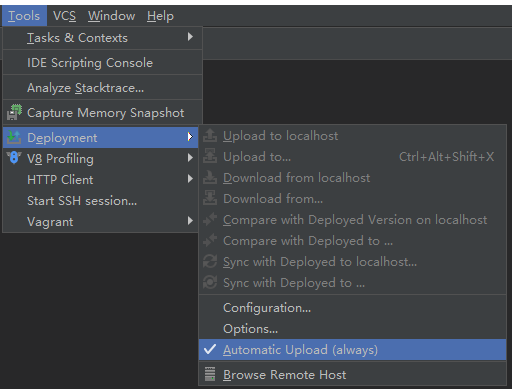Click the Upload to localhost icon

(x=210, y=135)
